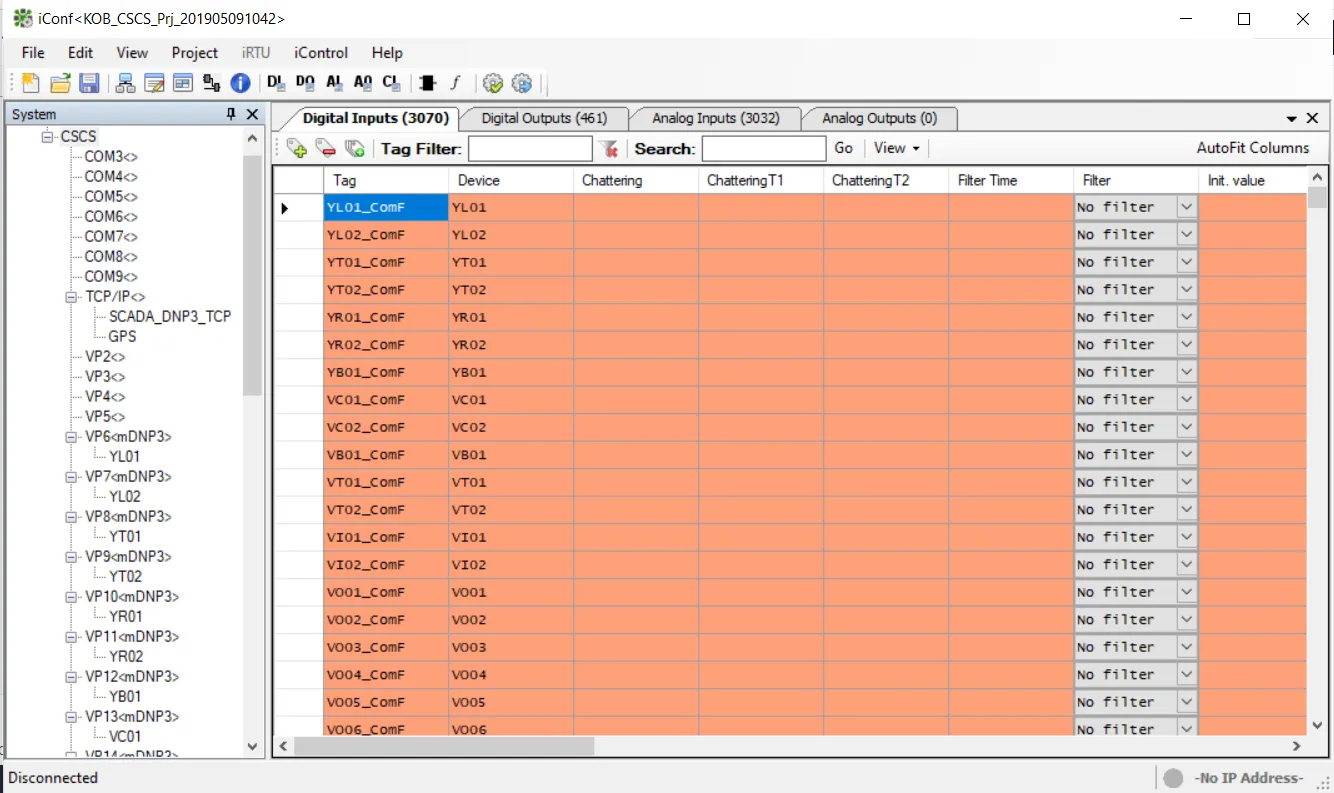The image size is (1334, 793).
Task: Clear the tag filter with the funnel icon
Action: tap(608, 149)
